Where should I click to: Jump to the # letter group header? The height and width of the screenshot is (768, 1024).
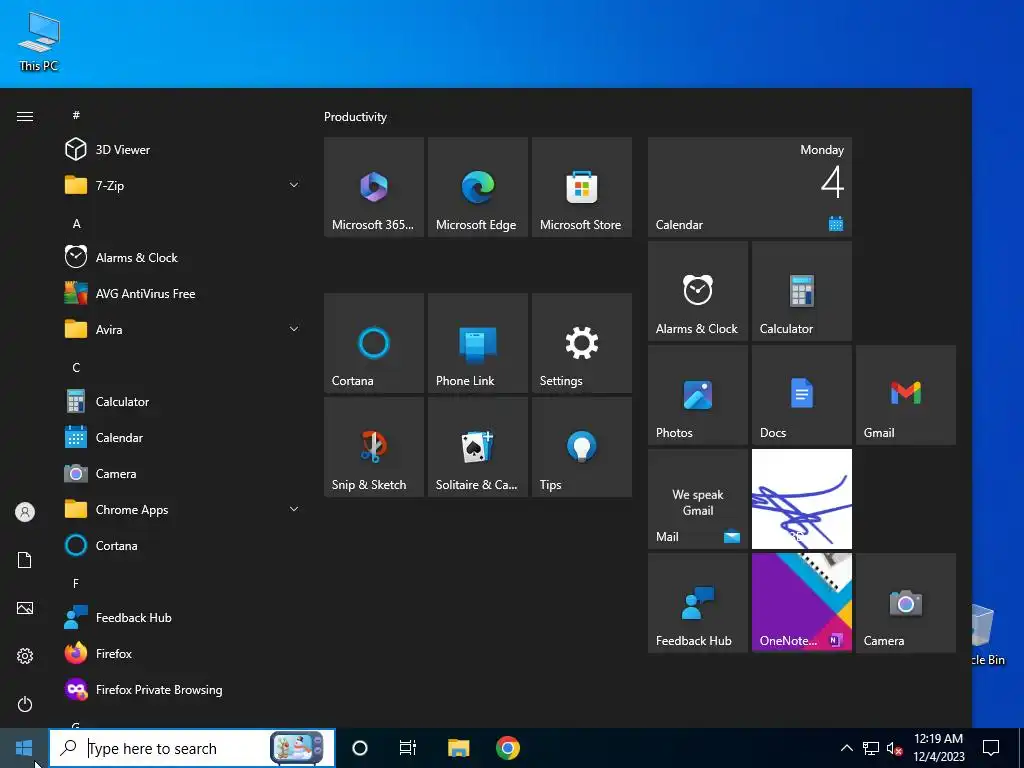[76, 115]
